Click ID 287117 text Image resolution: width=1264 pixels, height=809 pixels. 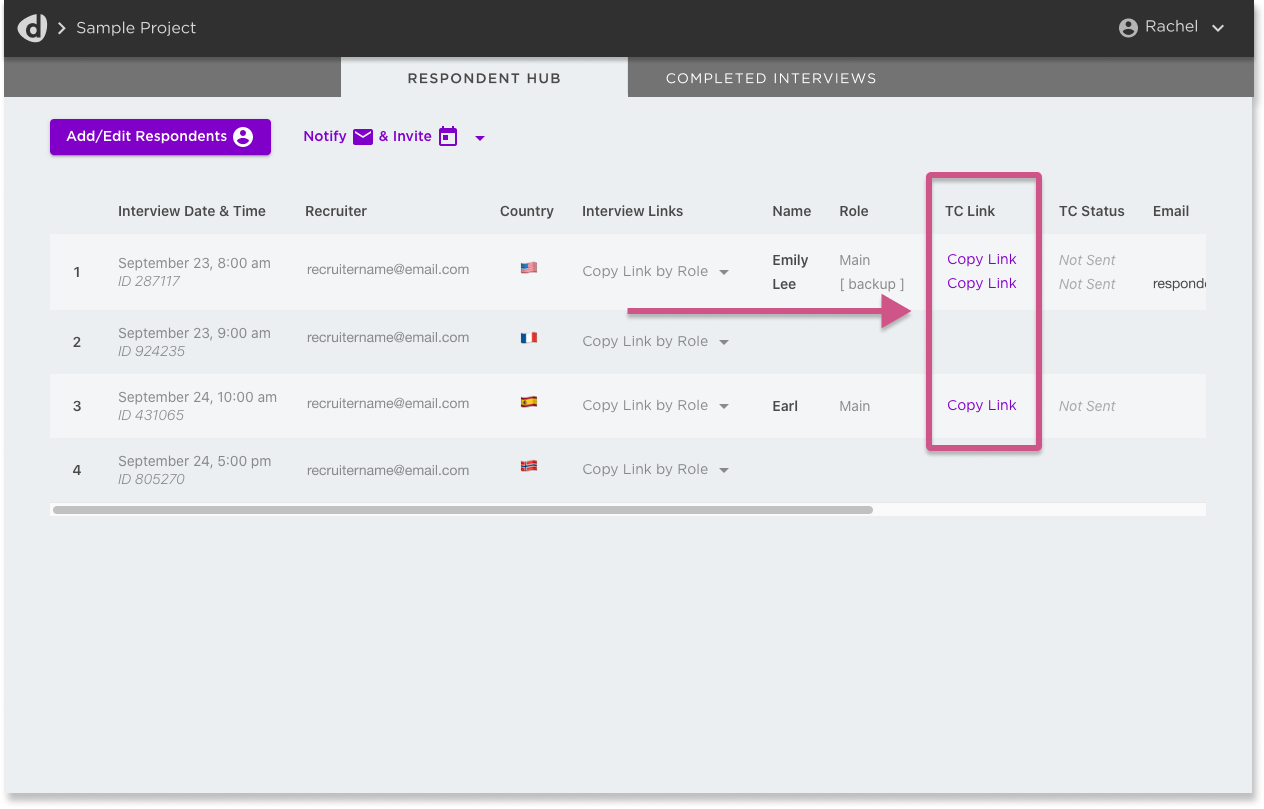[149, 281]
